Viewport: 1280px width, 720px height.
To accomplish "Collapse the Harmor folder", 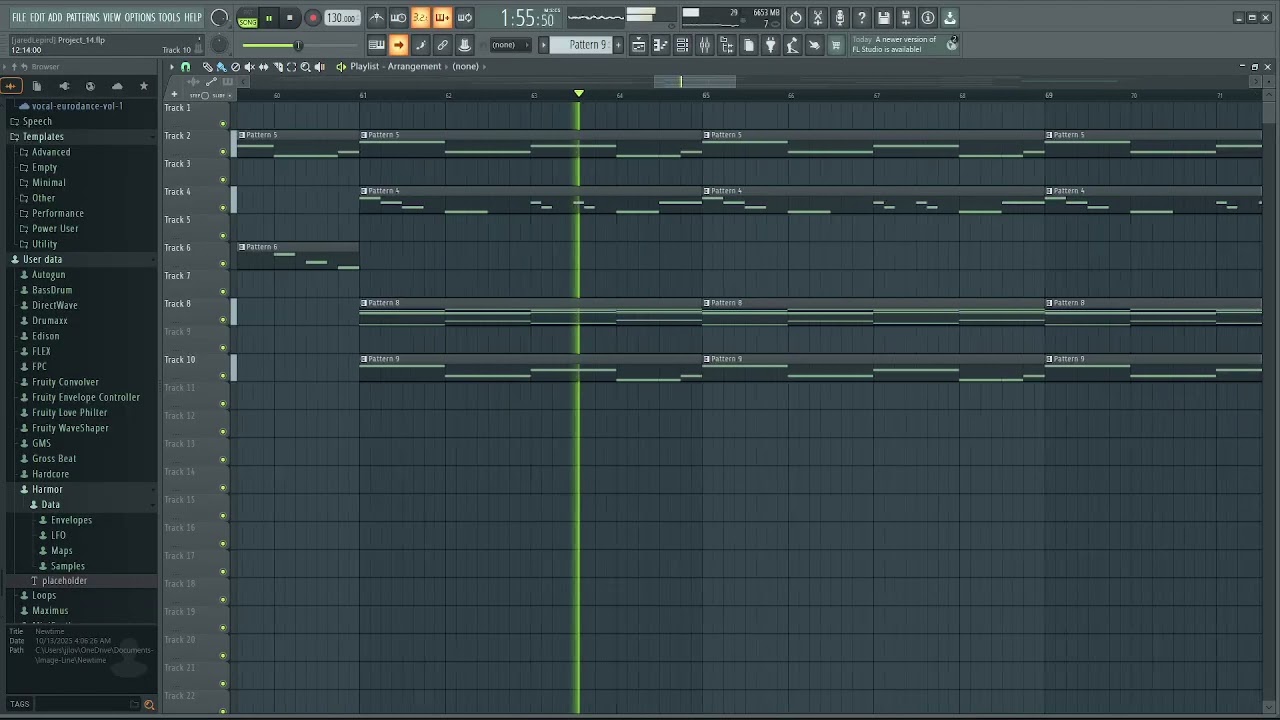I will pyautogui.click(x=47, y=489).
